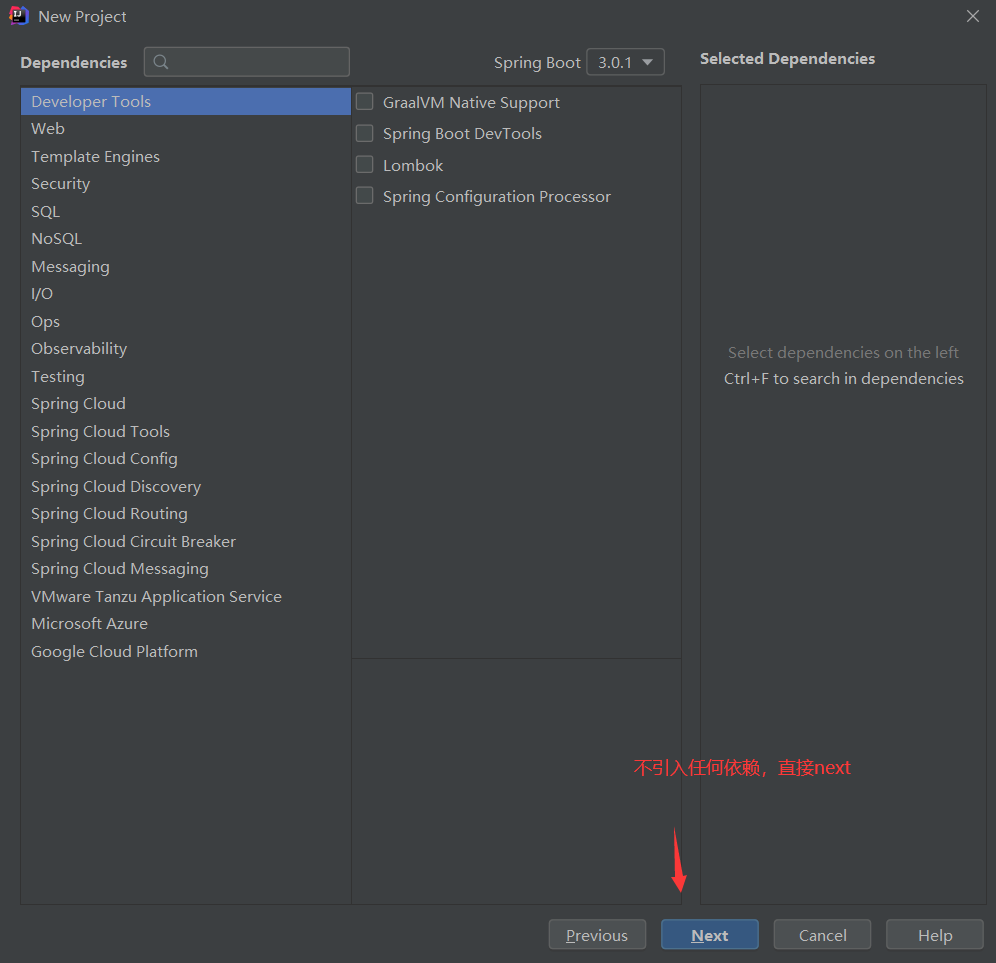Check GraalVM Native Support checkbox

(365, 102)
